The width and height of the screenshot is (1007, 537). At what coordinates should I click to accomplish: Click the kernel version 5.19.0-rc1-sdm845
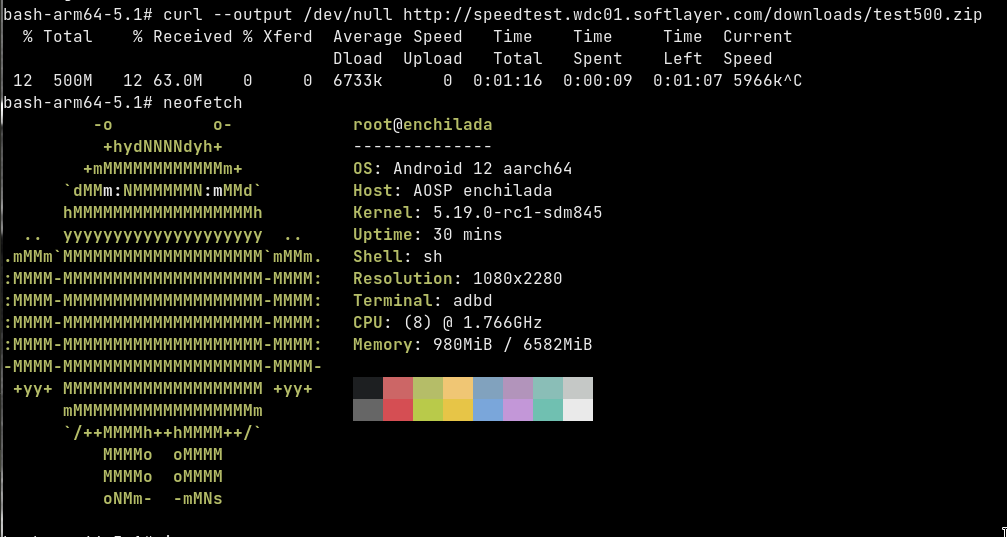pos(518,213)
